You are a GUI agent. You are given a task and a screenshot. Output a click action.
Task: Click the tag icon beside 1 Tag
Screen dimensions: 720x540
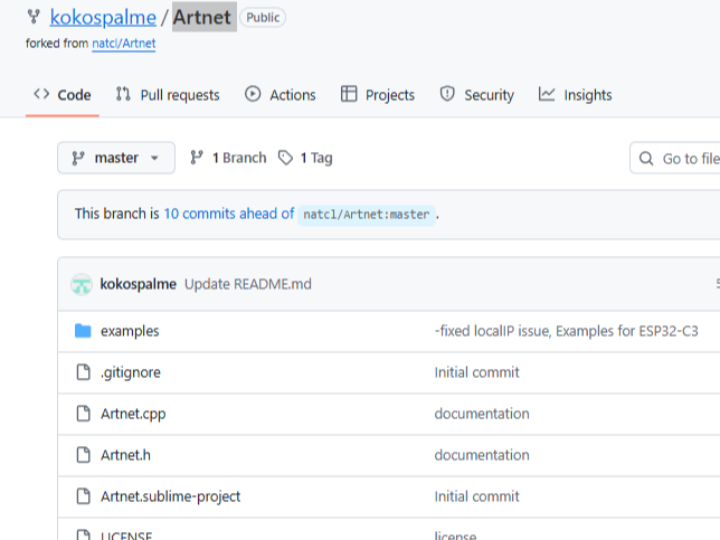[x=286, y=158]
